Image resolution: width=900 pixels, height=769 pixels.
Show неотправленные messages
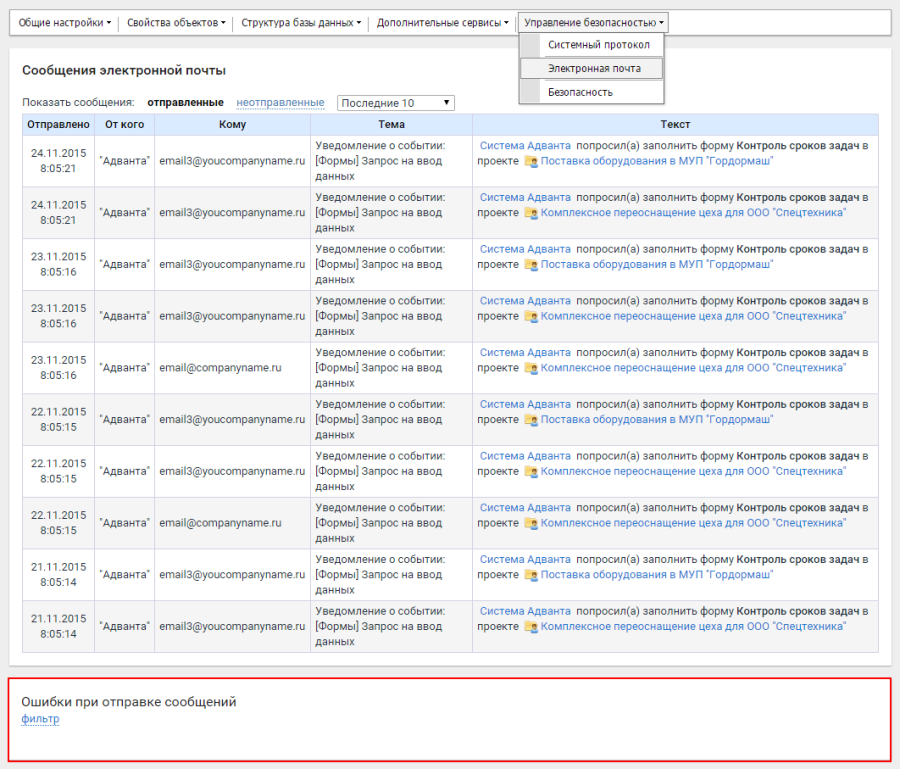point(280,103)
